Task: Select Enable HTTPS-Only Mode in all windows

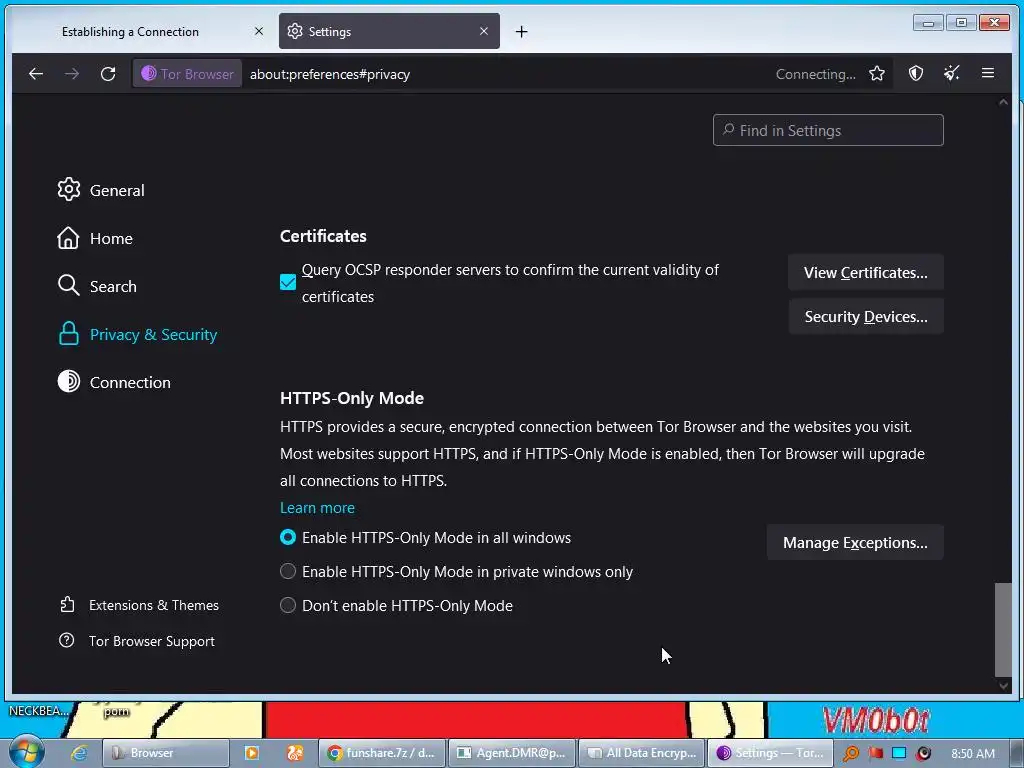Action: 288,537
